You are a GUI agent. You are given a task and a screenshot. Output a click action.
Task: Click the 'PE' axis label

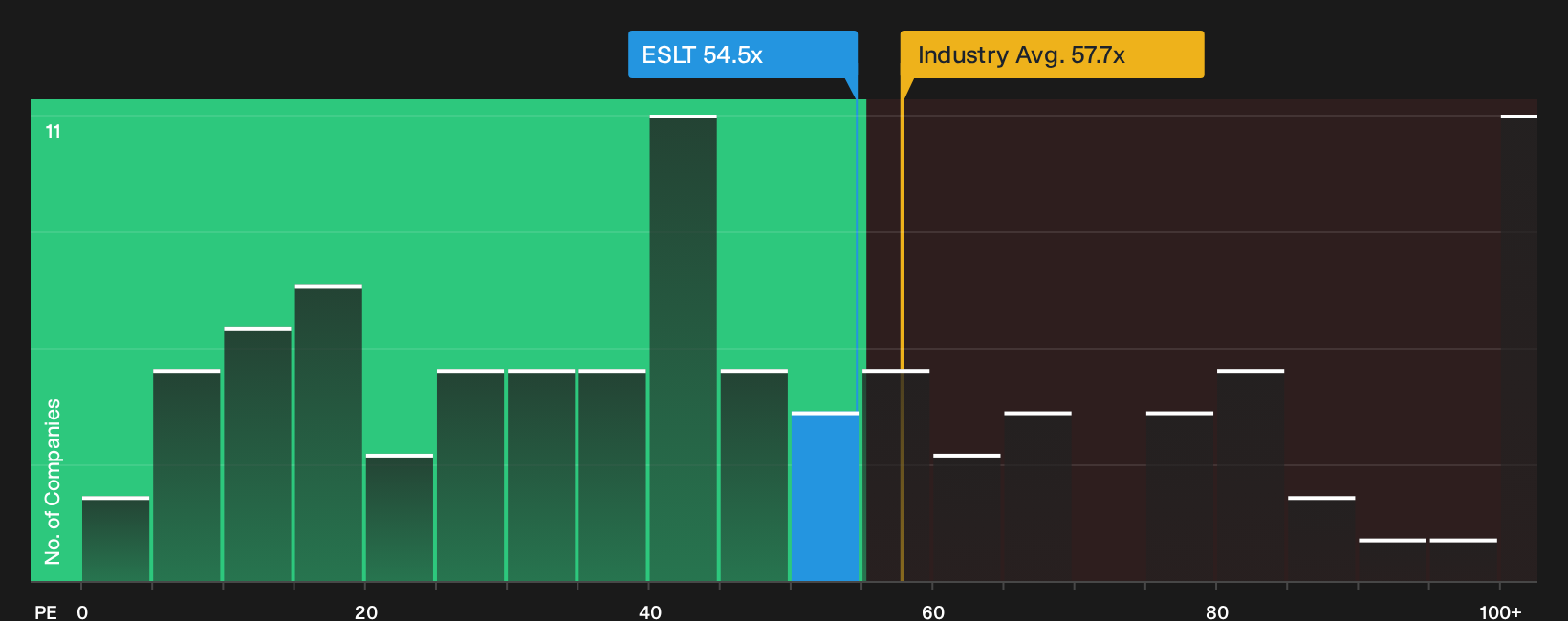point(46,611)
